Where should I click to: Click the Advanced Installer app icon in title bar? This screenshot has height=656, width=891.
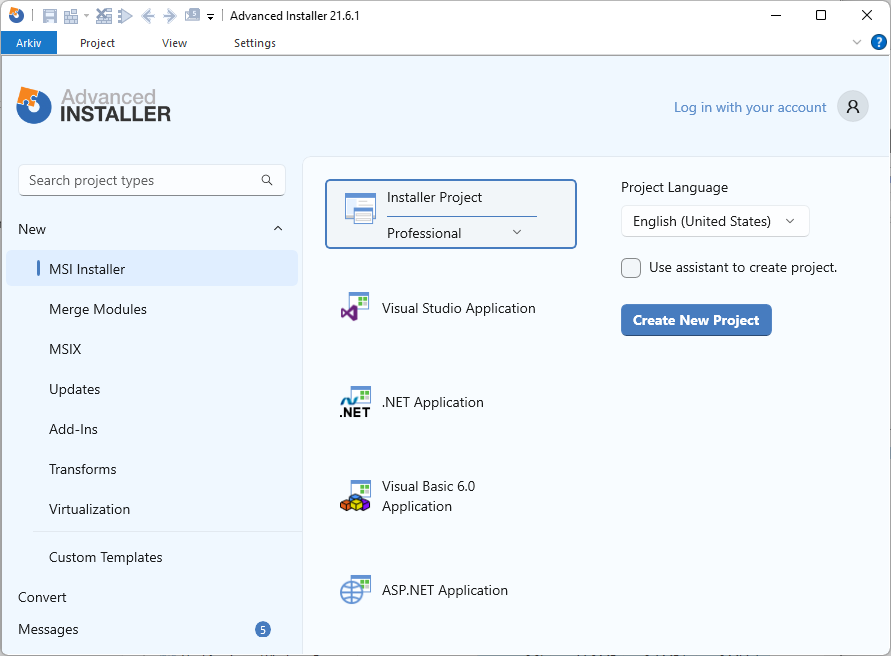click(x=16, y=15)
